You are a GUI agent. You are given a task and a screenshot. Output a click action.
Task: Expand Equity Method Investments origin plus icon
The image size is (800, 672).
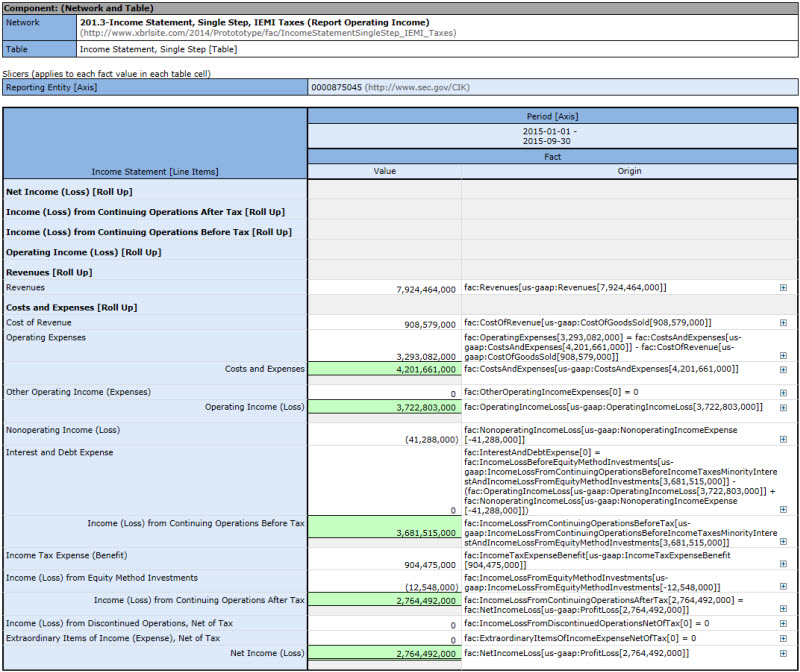(x=783, y=587)
